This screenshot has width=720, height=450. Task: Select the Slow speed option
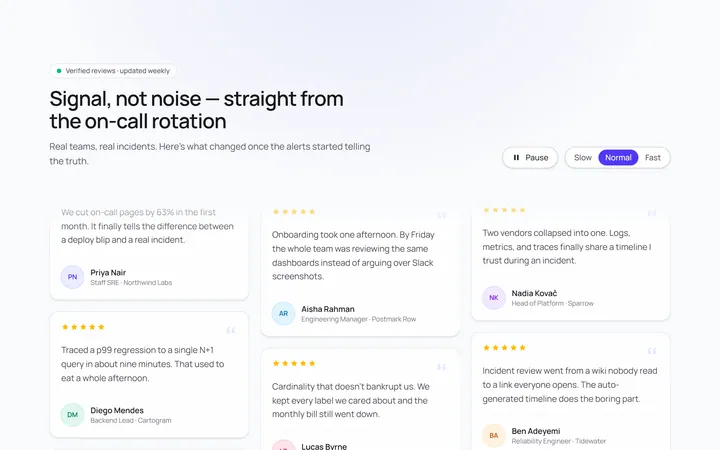pyautogui.click(x=583, y=158)
